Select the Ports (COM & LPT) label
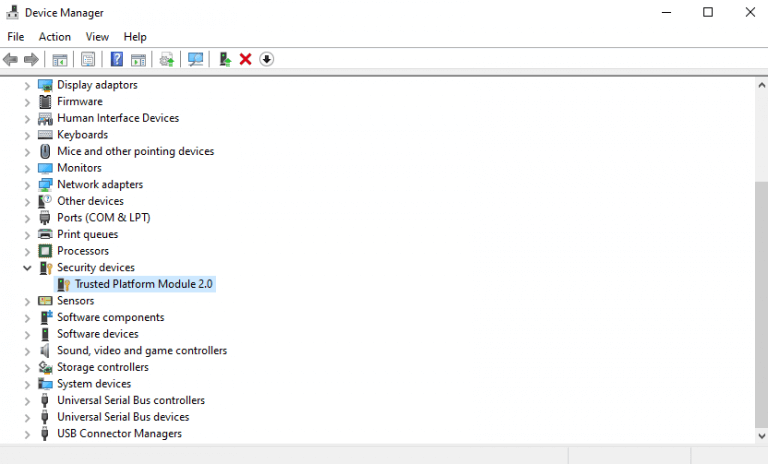This screenshot has width=768, height=464. [x=104, y=218]
